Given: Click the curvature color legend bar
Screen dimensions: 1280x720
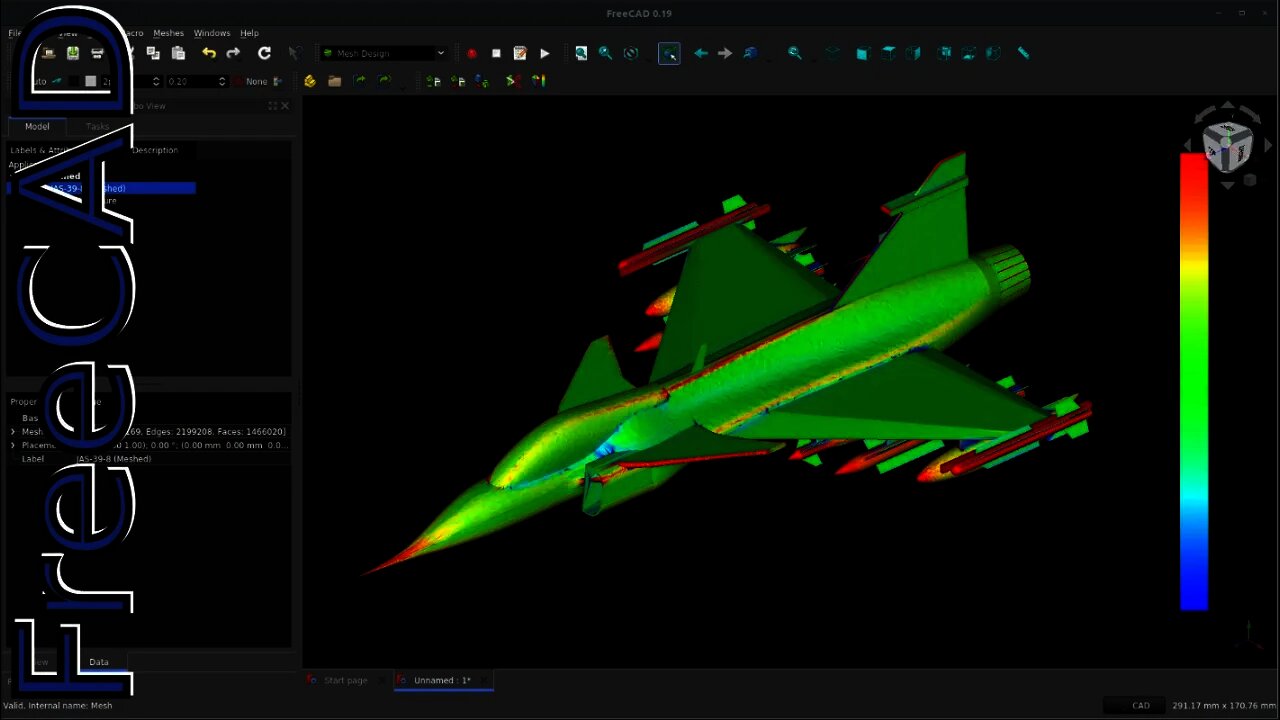Looking at the screenshot, I should [x=1194, y=381].
